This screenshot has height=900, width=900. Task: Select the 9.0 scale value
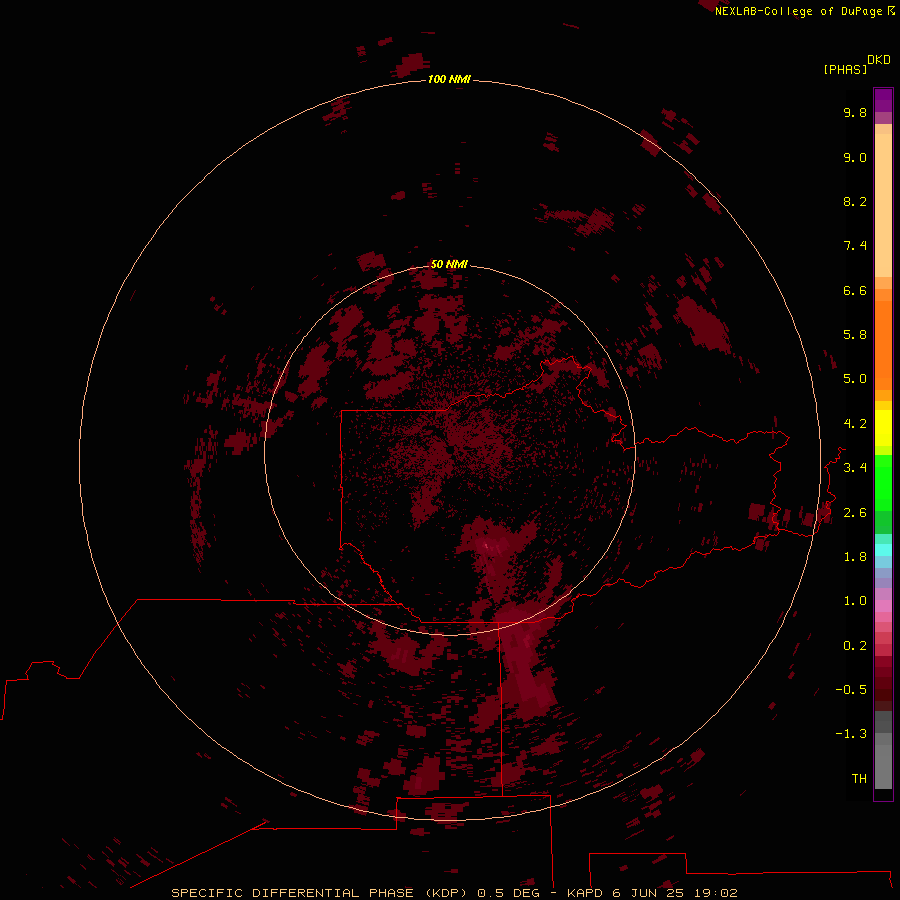pos(855,157)
